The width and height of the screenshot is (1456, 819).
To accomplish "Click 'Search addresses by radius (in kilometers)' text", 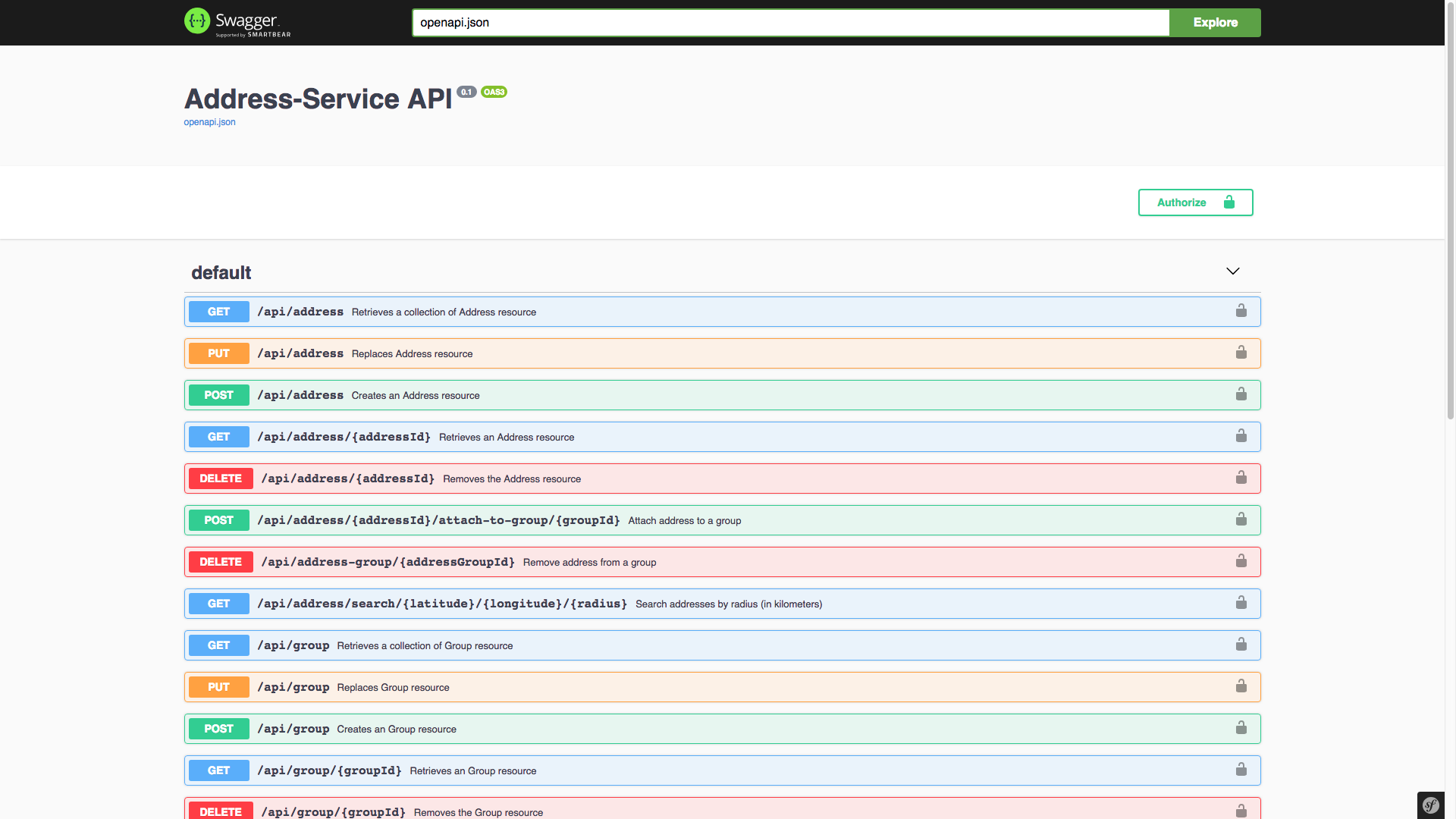I will tap(729, 604).
